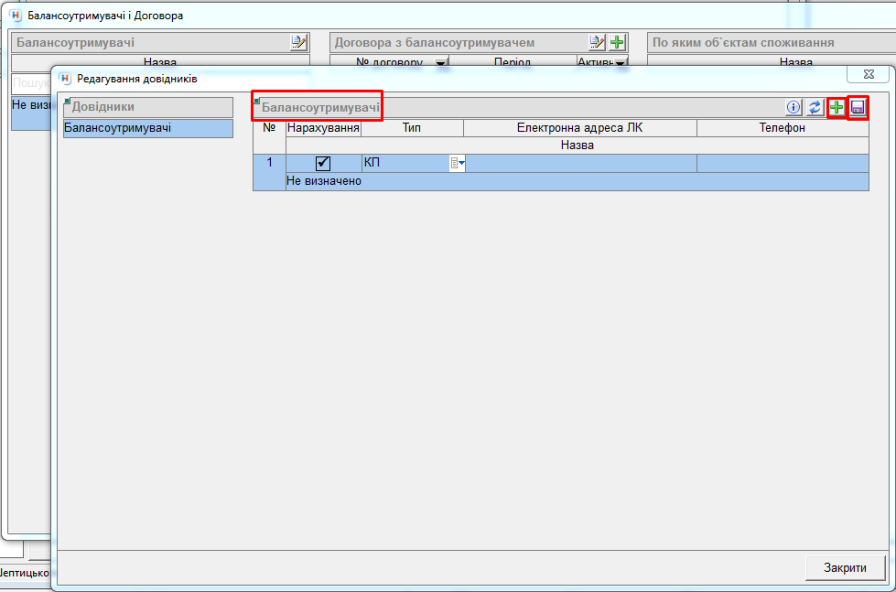Click the Нарахування column header
The height and width of the screenshot is (592, 896).
323,128
